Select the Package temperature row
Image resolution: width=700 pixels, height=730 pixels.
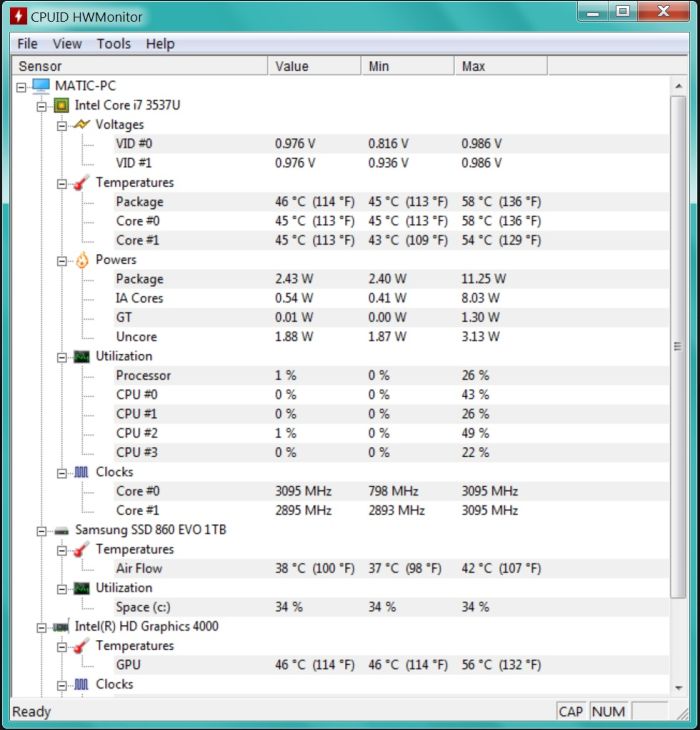pyautogui.click(x=391, y=202)
